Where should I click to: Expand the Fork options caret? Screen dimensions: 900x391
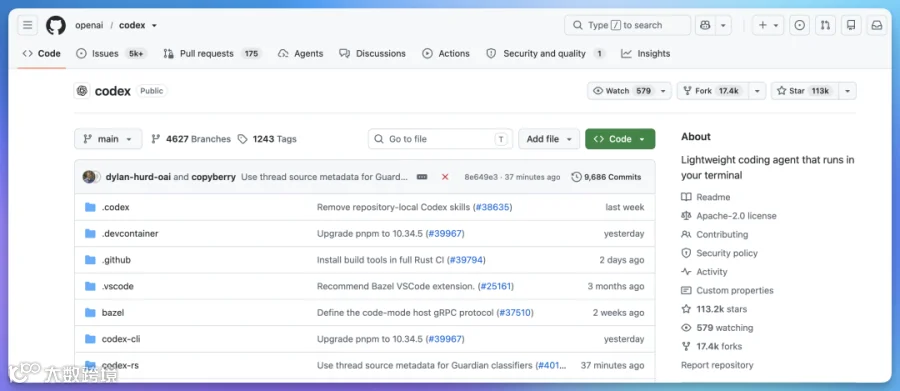coord(758,91)
